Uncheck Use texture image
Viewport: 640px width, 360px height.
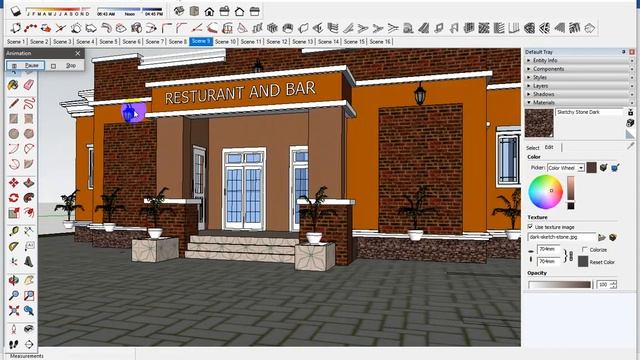530,227
